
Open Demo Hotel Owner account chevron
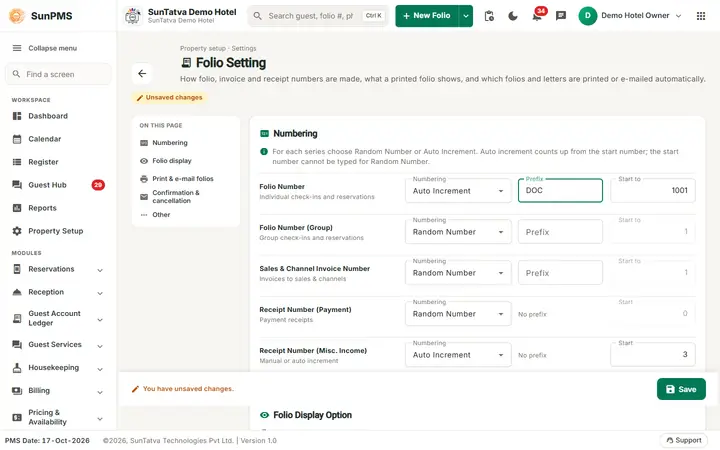pos(678,16)
